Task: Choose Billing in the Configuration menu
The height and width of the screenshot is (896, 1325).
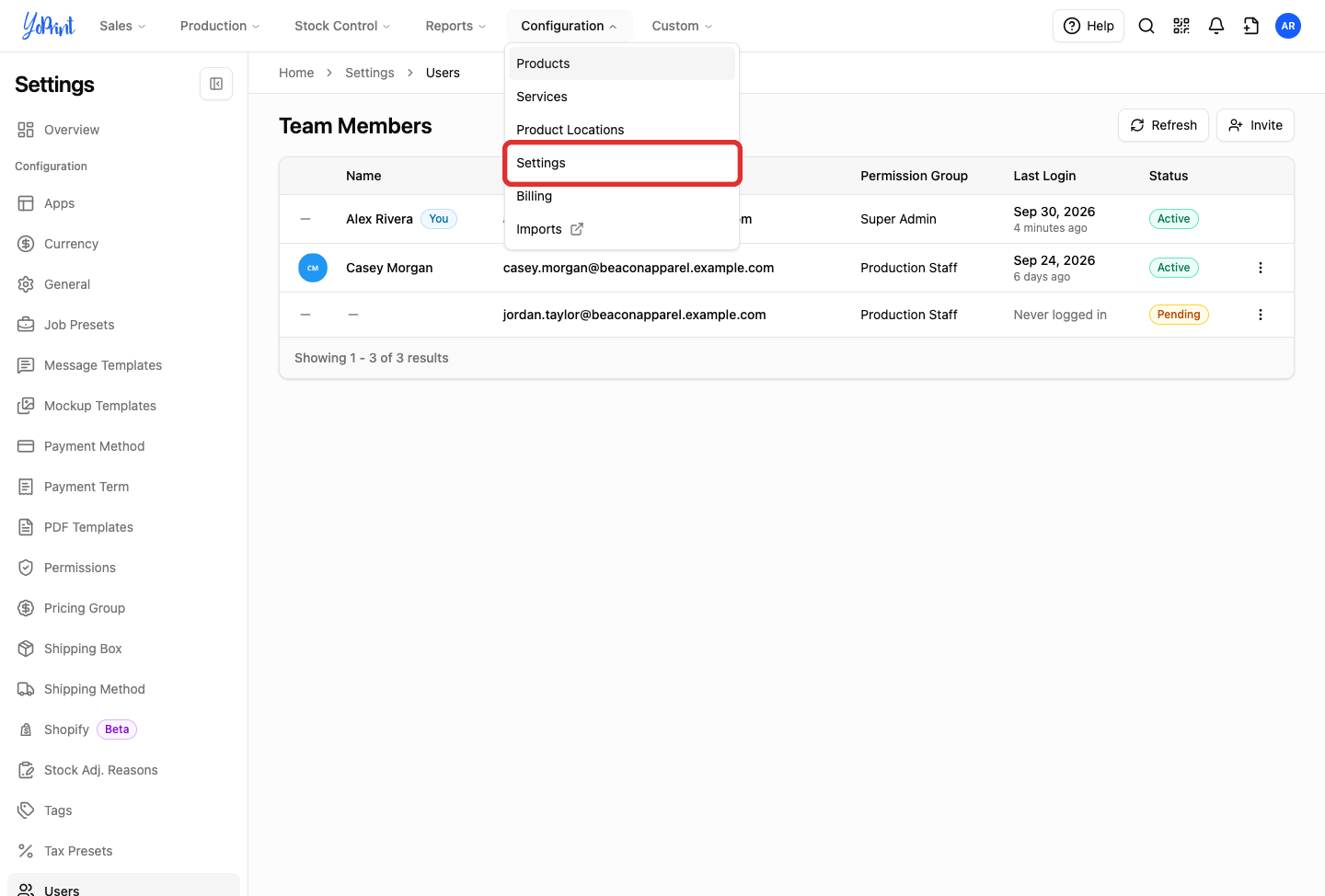Action: click(x=622, y=196)
